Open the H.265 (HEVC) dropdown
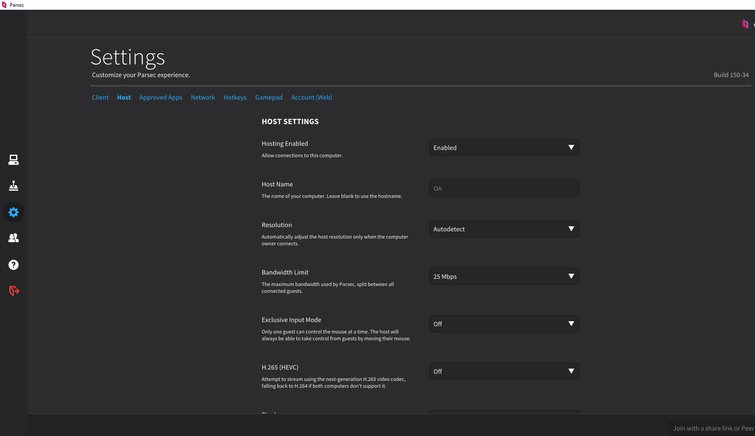Screen dimensions: 755x436 (504, 371)
